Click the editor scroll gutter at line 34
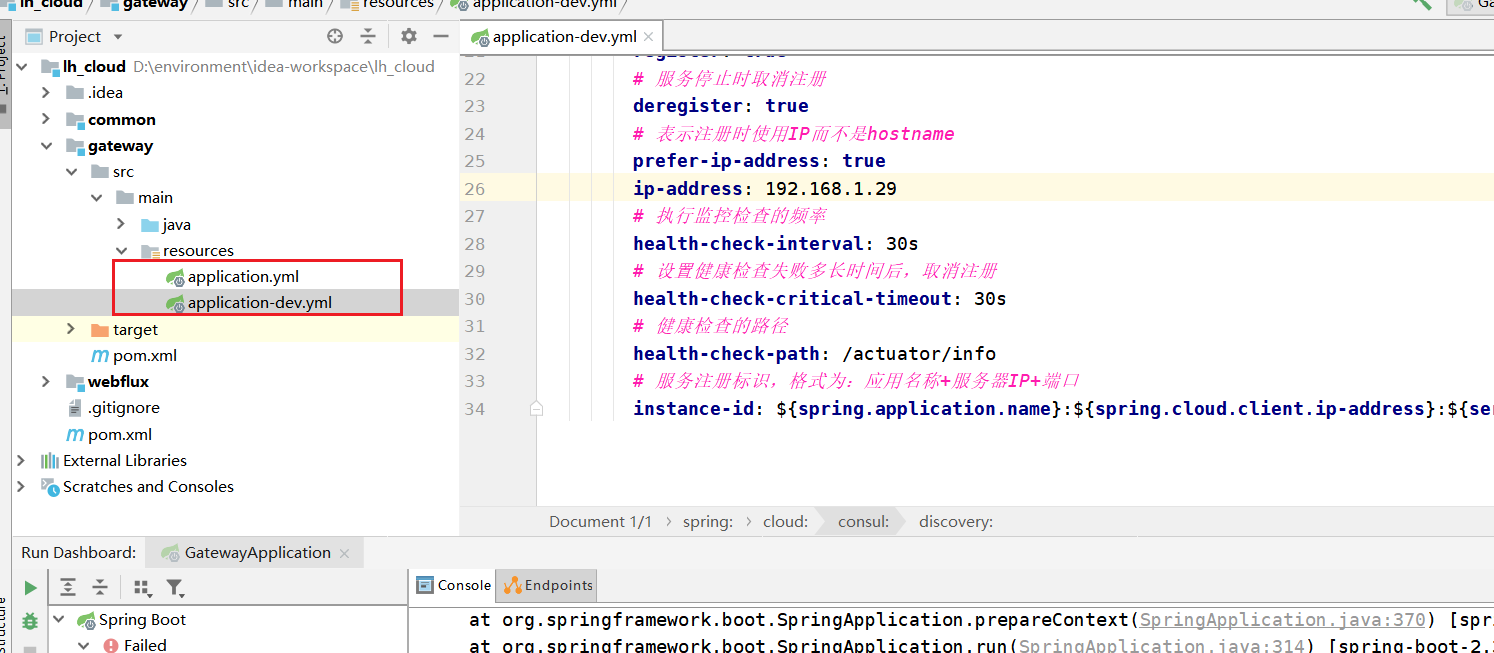The image size is (1494, 653). [x=536, y=408]
